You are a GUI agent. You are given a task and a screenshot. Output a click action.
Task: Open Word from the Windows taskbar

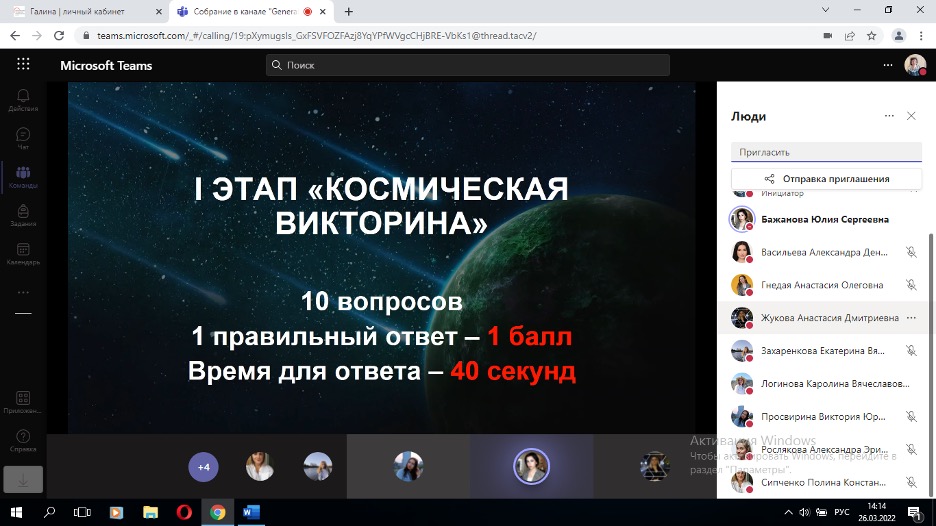click(x=251, y=512)
